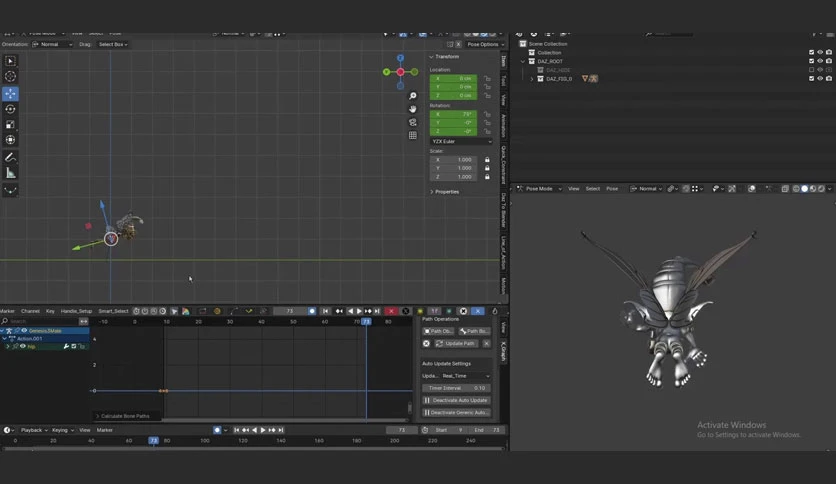Image resolution: width=836 pixels, height=484 pixels.
Task: Toggle the camera view icon
Action: tap(413, 122)
